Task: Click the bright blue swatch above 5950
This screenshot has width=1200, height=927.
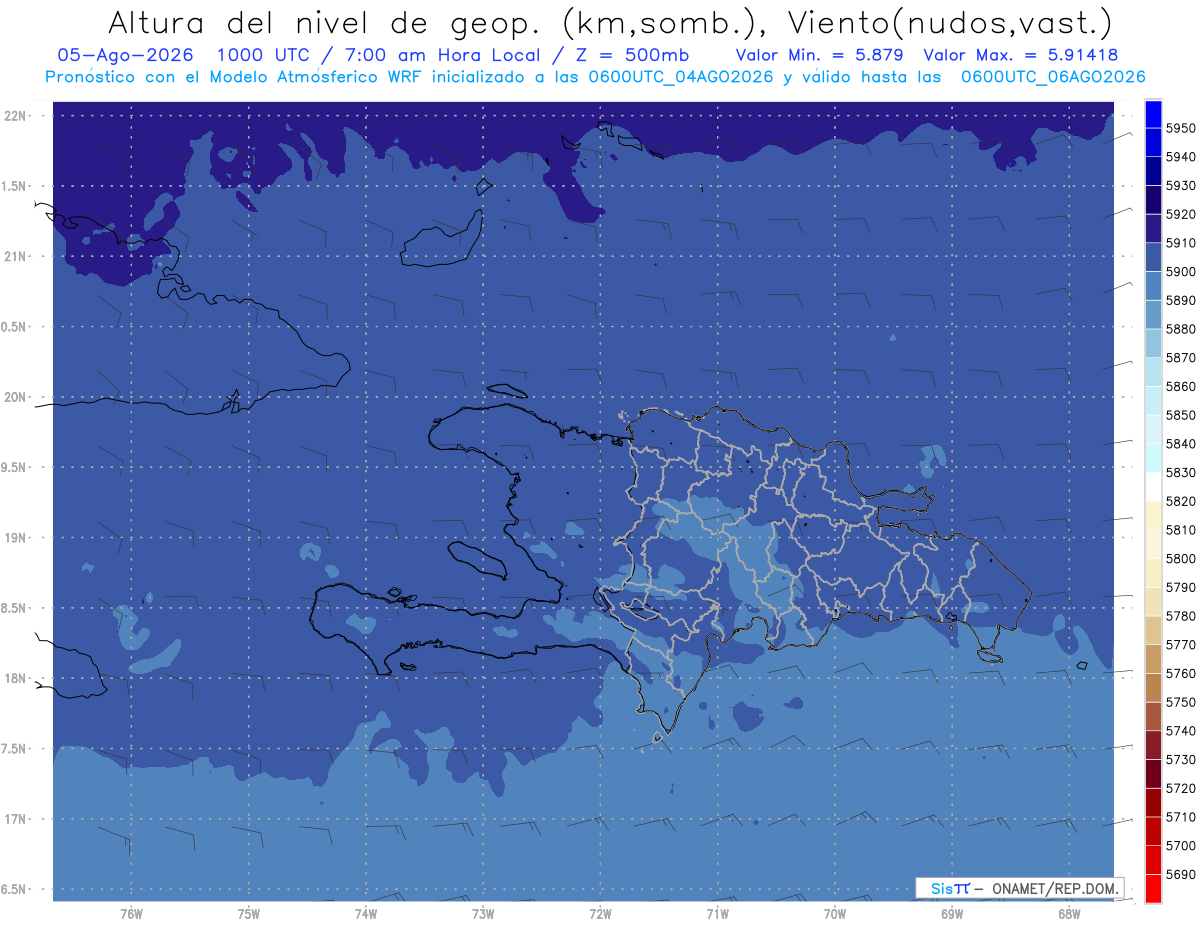Action: (1152, 114)
